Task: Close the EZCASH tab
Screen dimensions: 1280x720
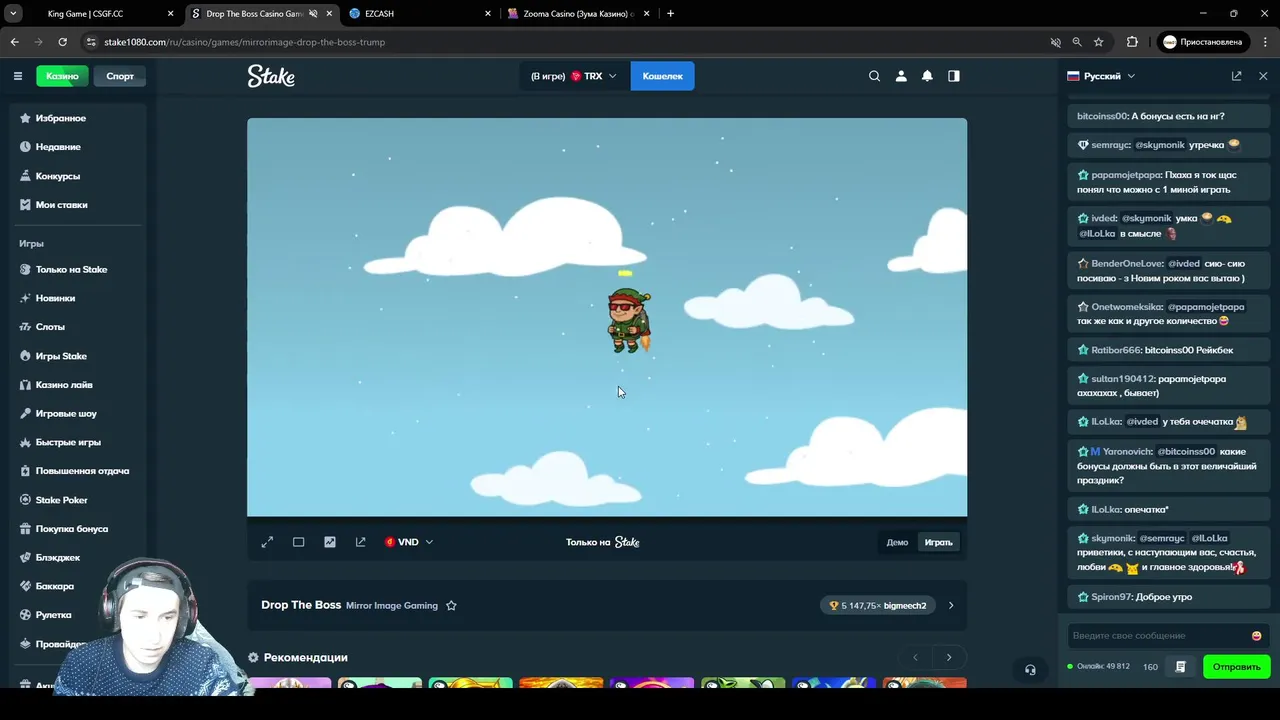Action: pyautogui.click(x=488, y=14)
